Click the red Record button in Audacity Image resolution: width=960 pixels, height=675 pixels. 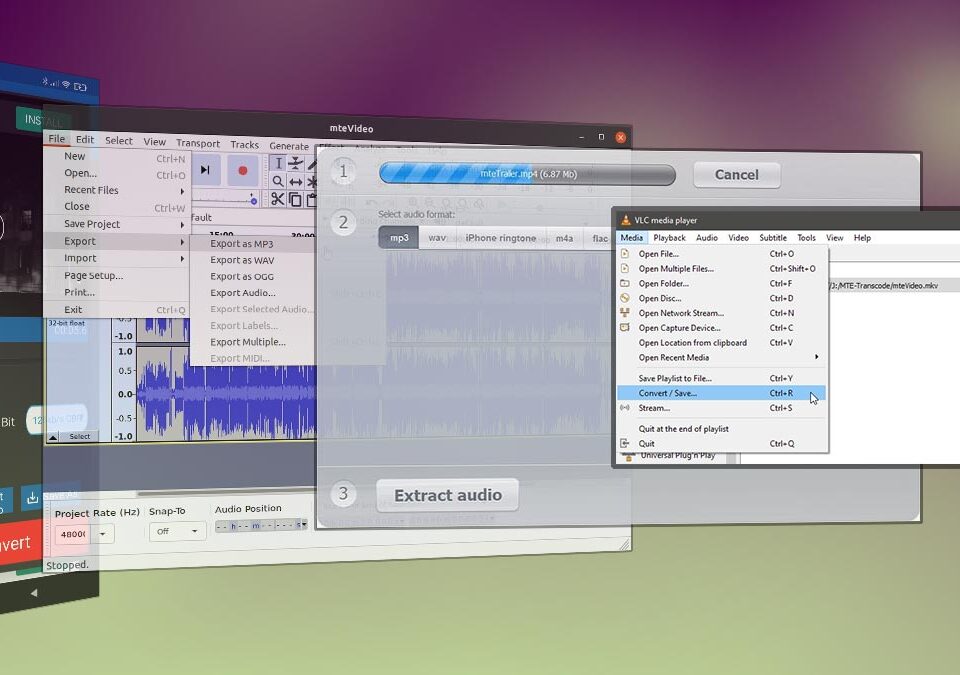(x=242, y=170)
